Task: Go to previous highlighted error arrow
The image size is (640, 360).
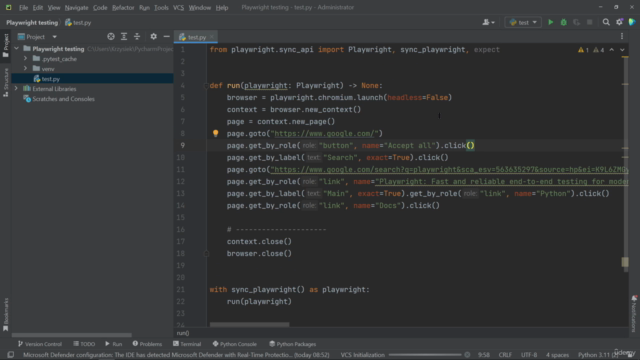Action: tap(611, 50)
